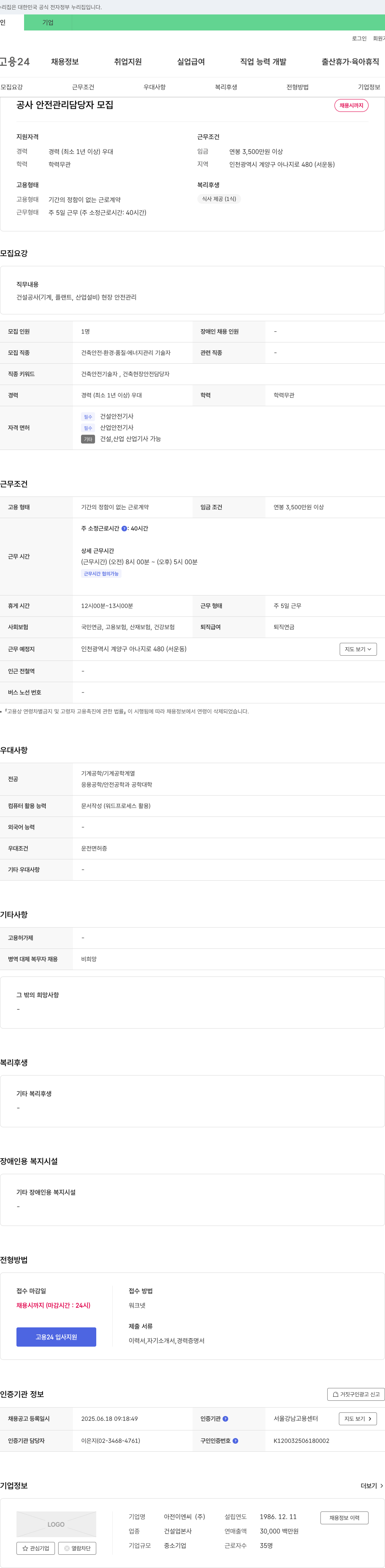Click 건축안전·환경·품질·에너지관리 기술자 cell

126,352
